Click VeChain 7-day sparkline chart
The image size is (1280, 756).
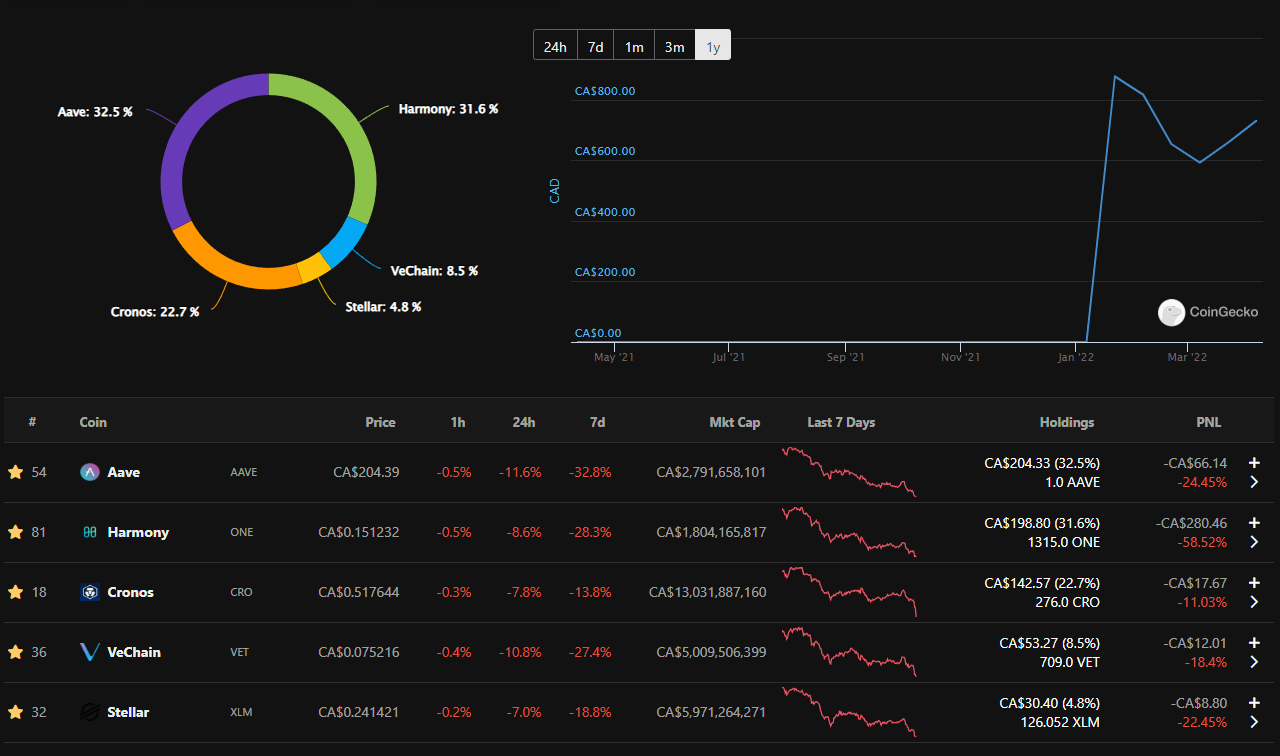point(849,652)
